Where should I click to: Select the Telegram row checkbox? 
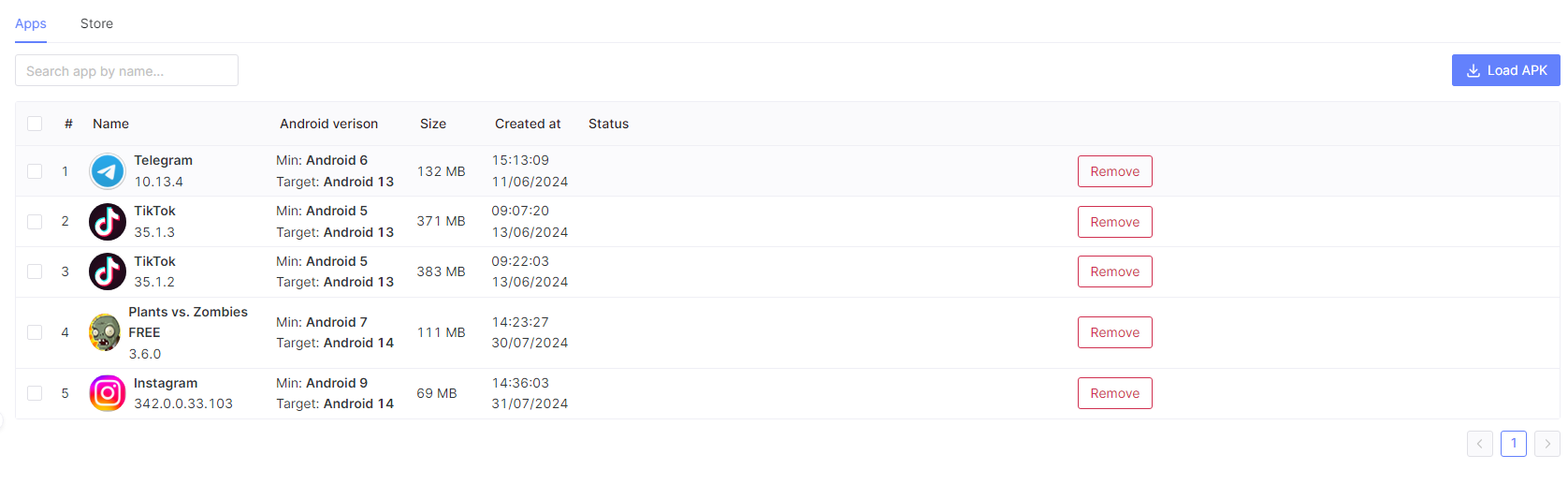[x=35, y=171]
